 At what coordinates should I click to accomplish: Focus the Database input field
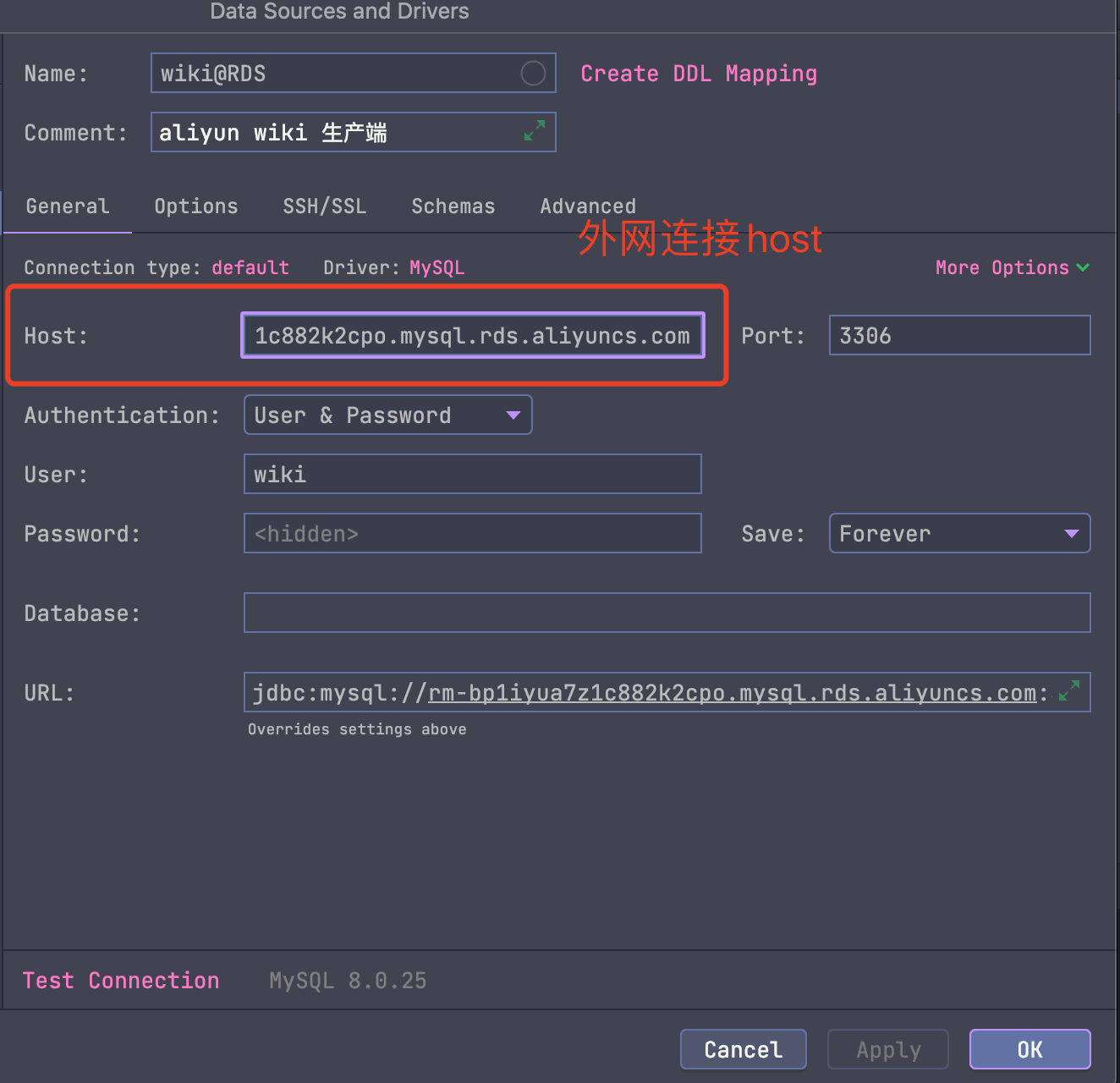click(667, 613)
